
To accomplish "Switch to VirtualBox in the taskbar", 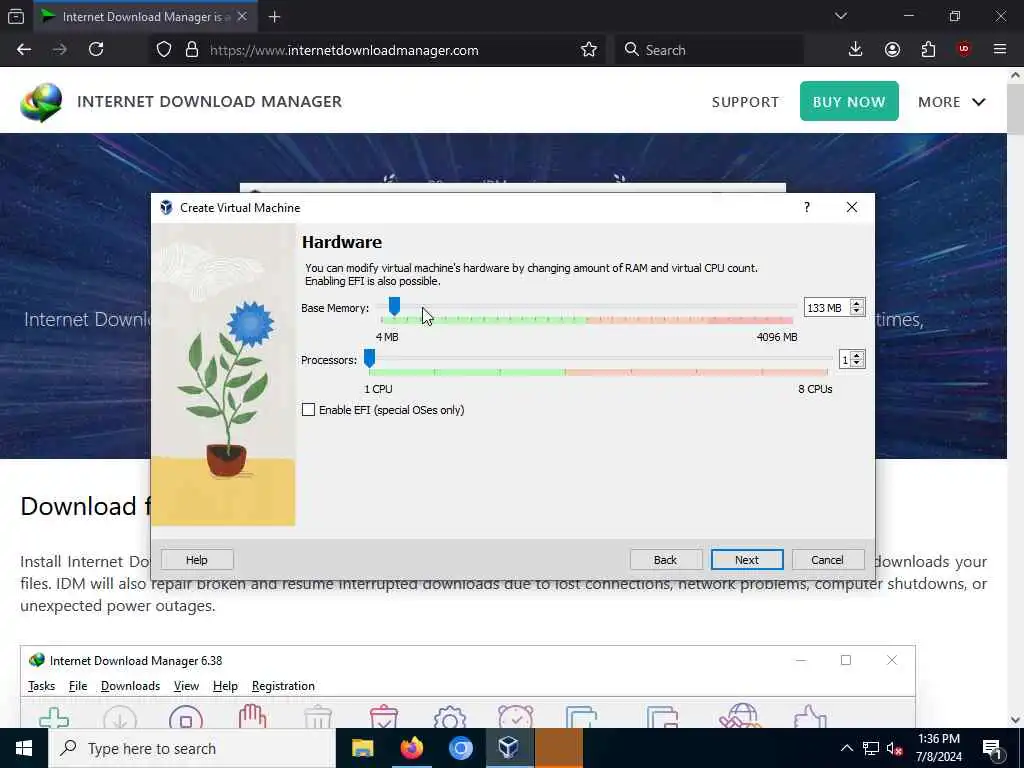I will click(x=509, y=748).
